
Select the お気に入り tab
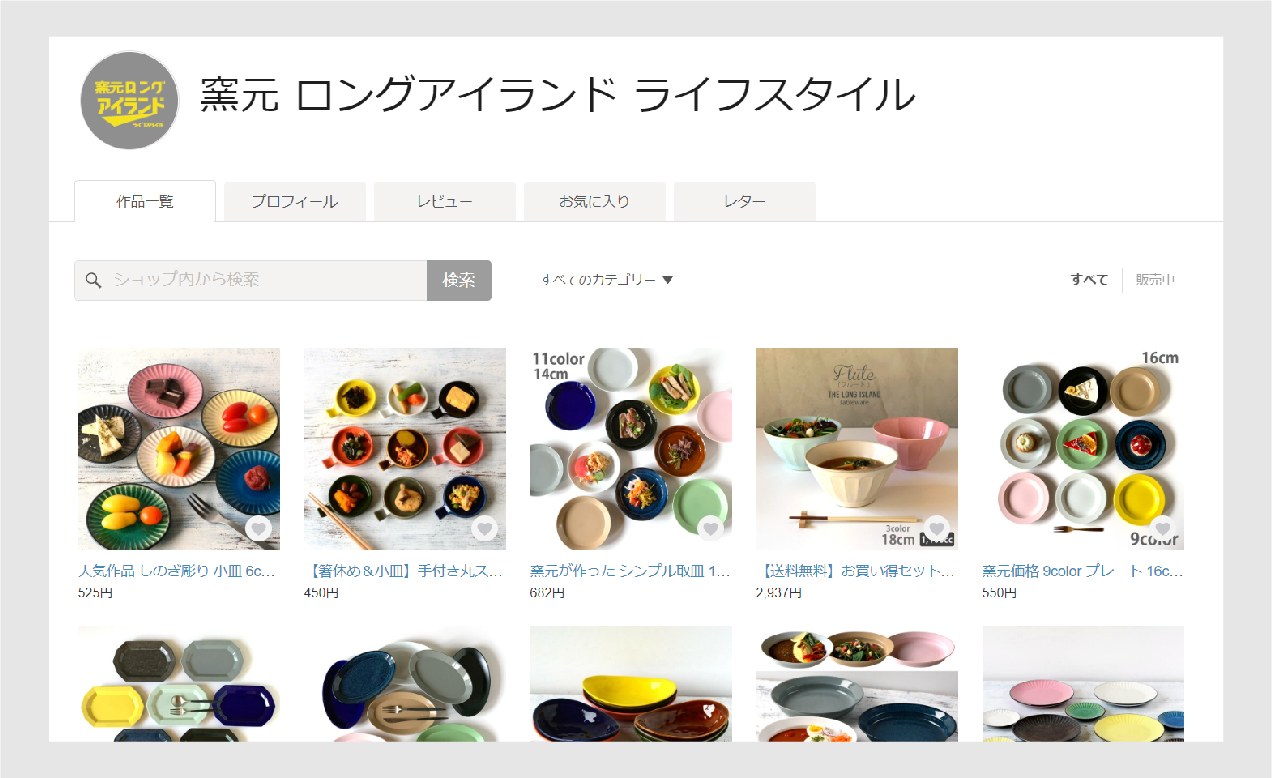[x=595, y=201]
